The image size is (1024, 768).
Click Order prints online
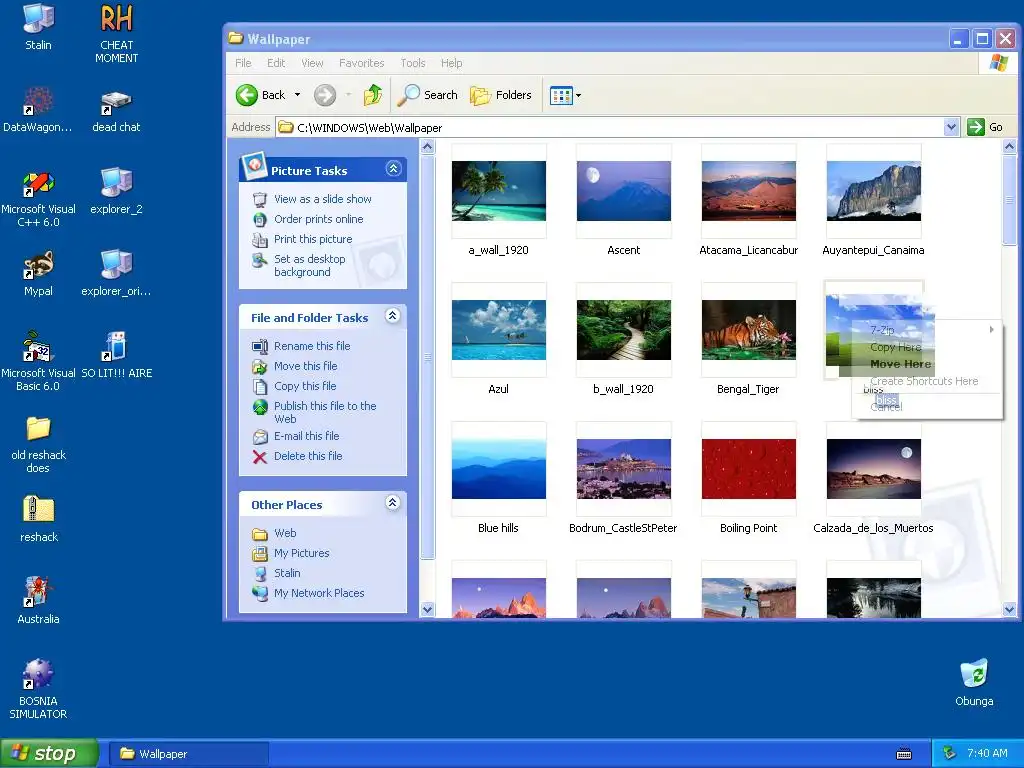pyautogui.click(x=319, y=219)
